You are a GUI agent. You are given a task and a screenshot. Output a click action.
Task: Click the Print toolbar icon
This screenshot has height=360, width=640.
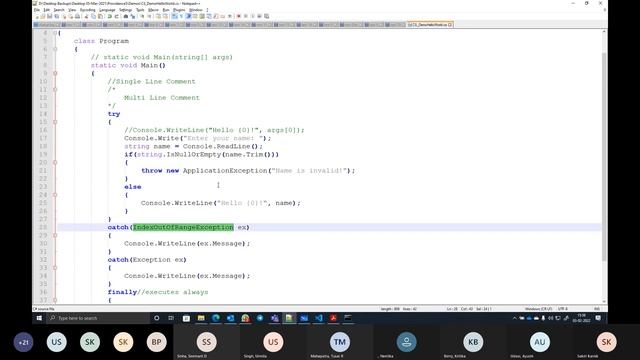point(77,16)
